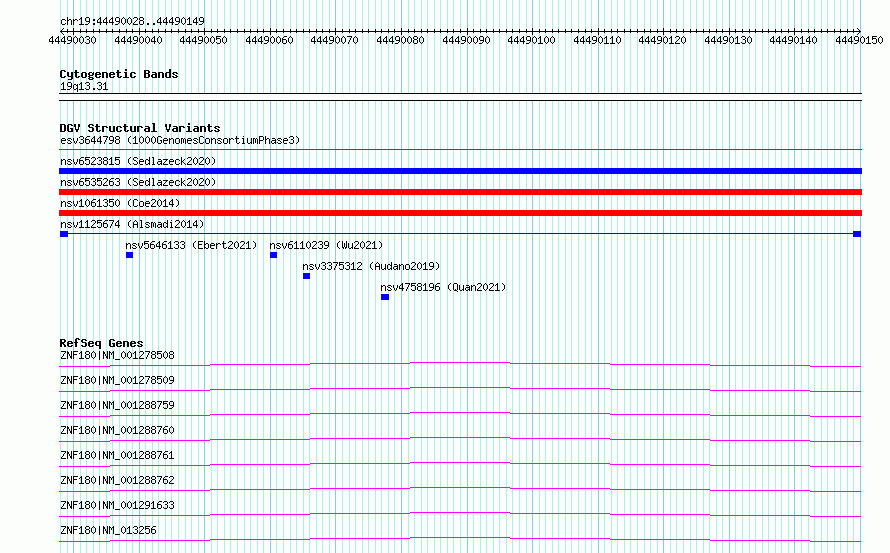Click ZNF180|NM_001291633 transcript label
The height and width of the screenshot is (553, 890).
pos(117,505)
